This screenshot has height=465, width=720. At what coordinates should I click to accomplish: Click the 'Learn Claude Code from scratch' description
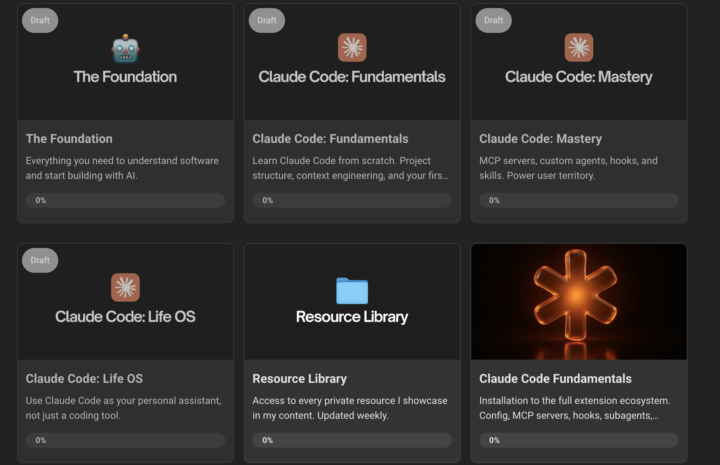click(350, 168)
